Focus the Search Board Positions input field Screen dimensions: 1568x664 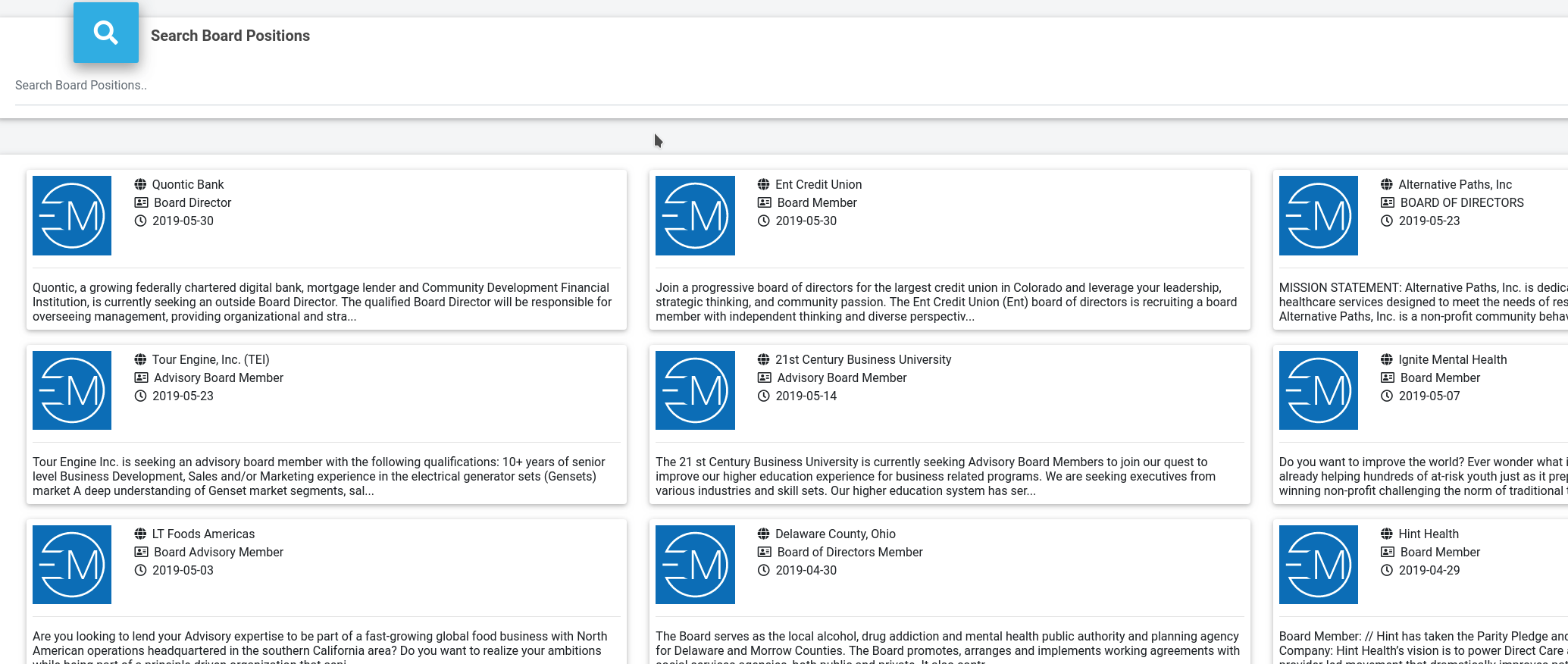(791, 86)
